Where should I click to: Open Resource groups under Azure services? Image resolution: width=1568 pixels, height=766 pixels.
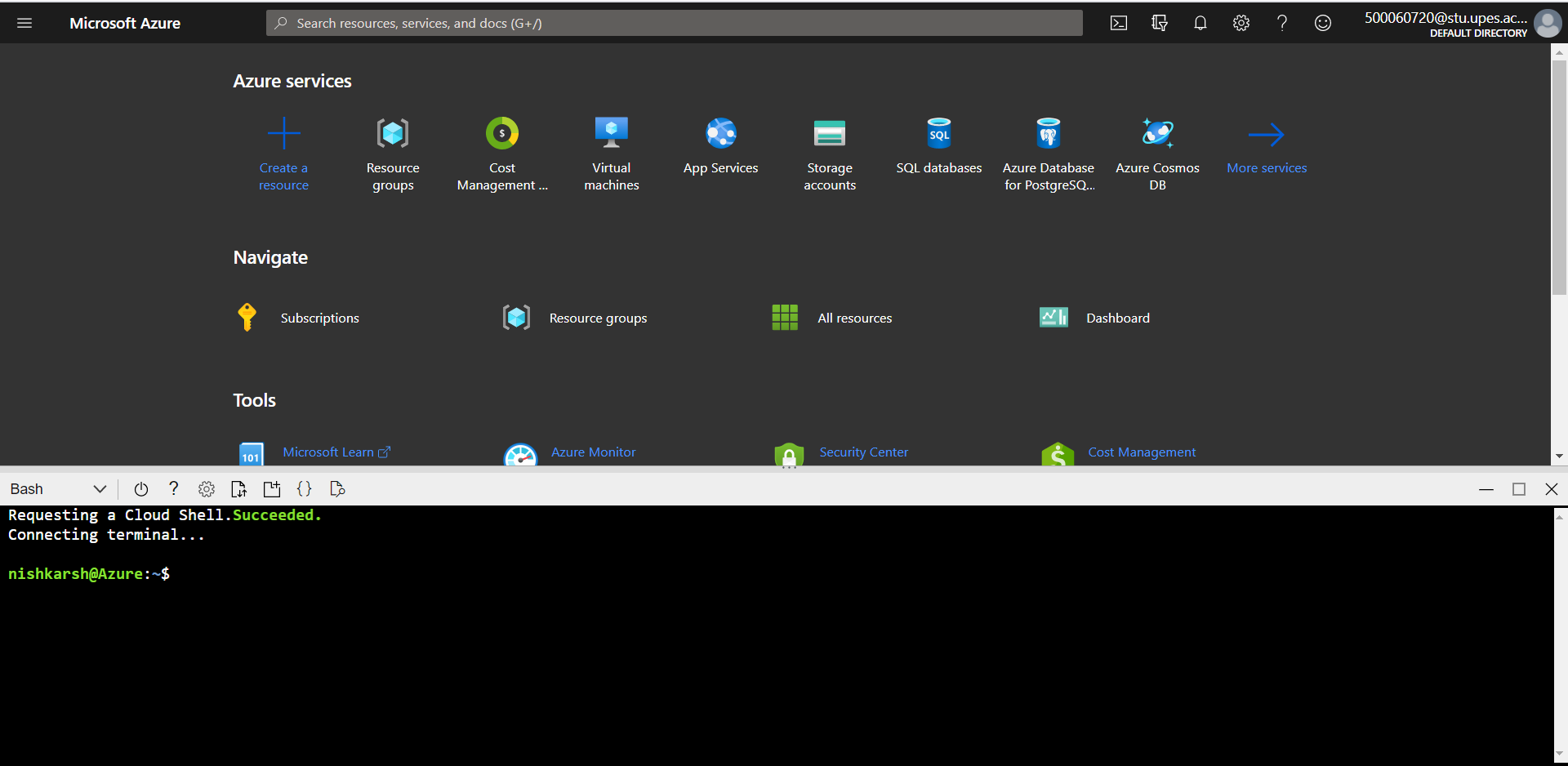click(393, 133)
